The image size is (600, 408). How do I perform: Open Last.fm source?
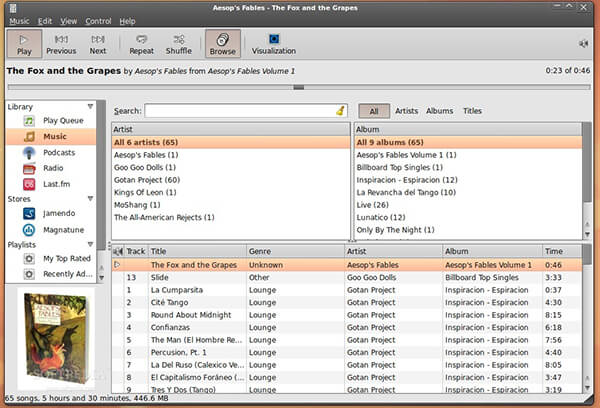point(51,184)
